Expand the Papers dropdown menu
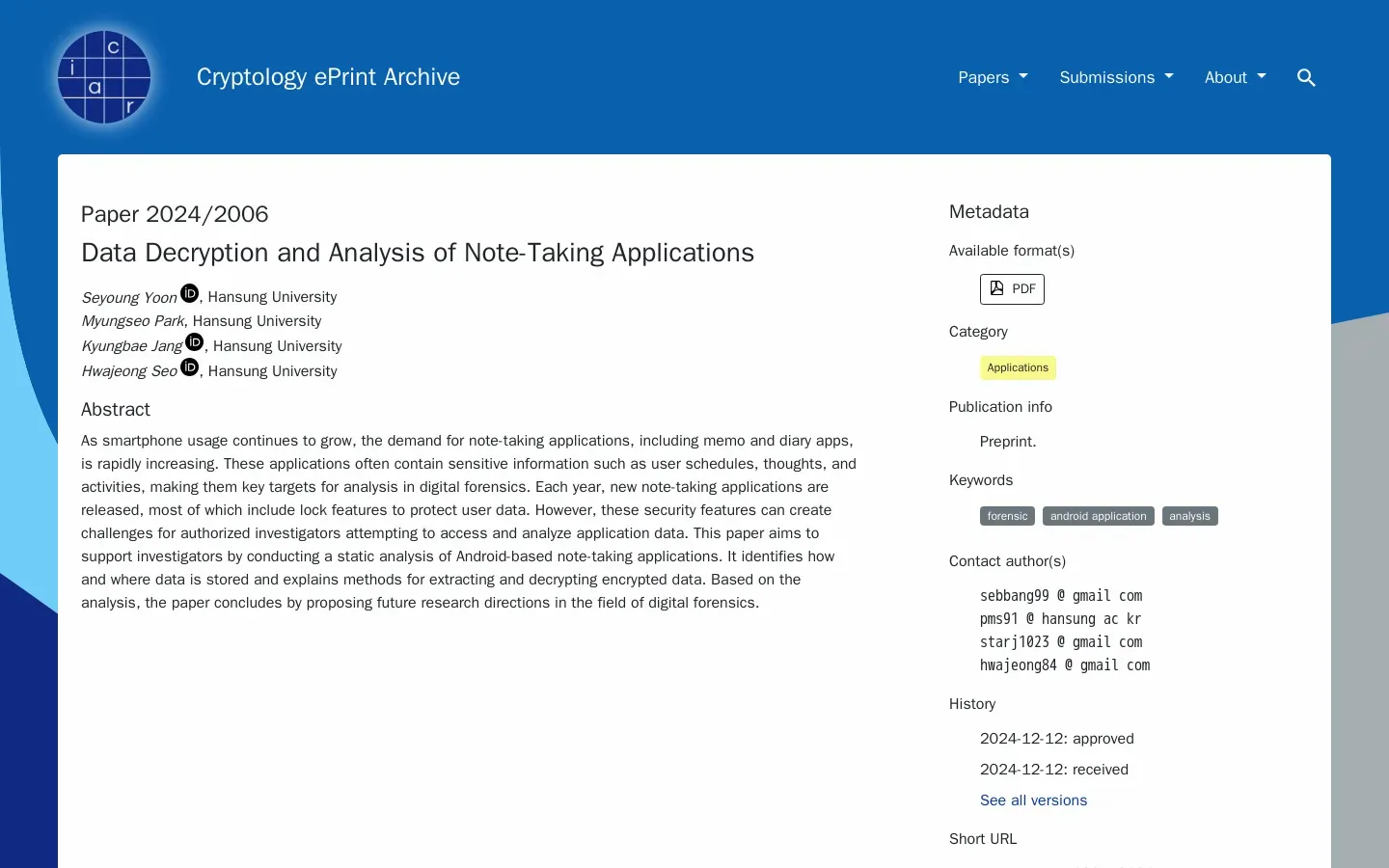Image resolution: width=1389 pixels, height=868 pixels. tap(993, 77)
